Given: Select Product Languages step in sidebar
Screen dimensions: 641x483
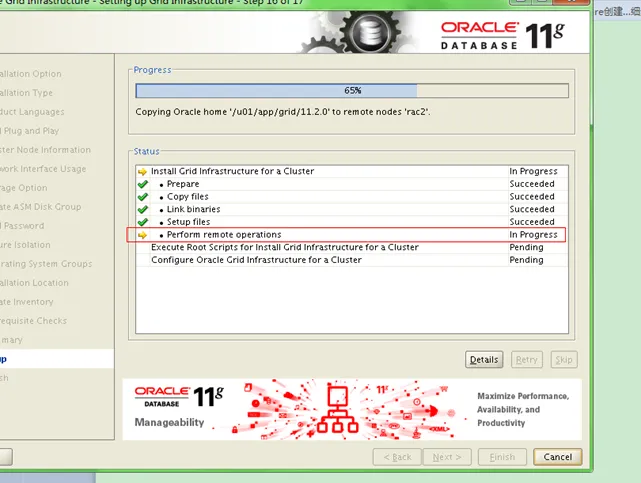Looking at the screenshot, I should (32, 112).
